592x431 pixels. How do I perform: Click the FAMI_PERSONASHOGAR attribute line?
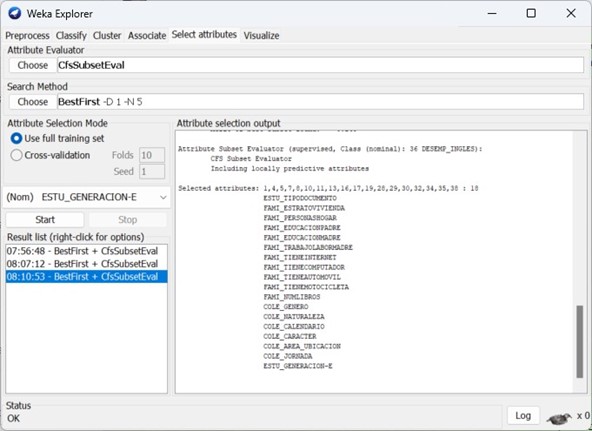point(300,218)
